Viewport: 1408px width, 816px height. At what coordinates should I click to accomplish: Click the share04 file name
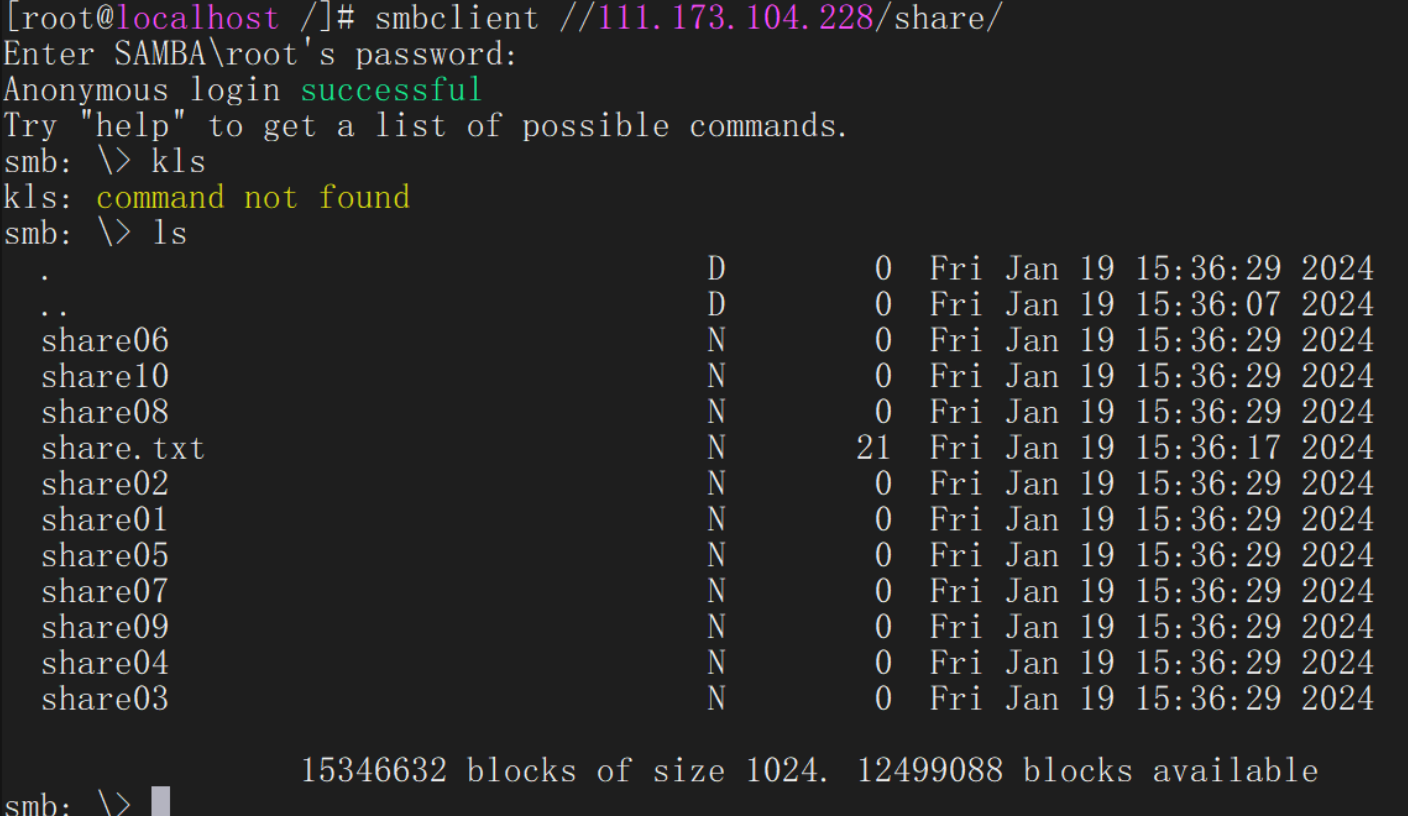coord(104,664)
